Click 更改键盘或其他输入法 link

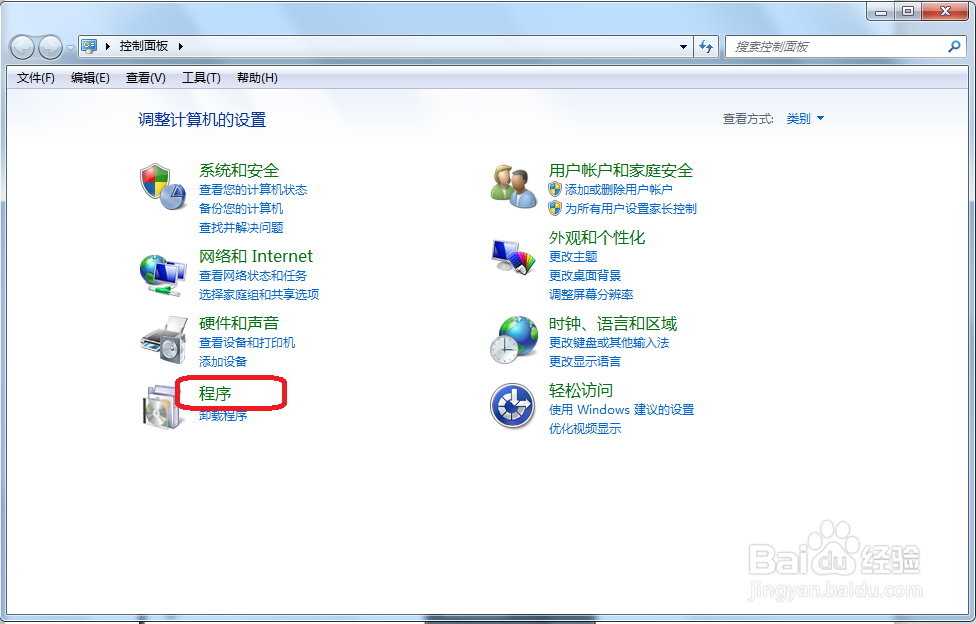[609, 343]
